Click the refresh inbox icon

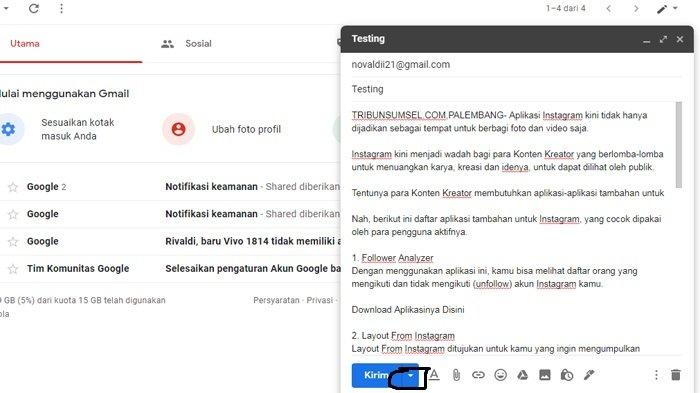click(x=34, y=8)
